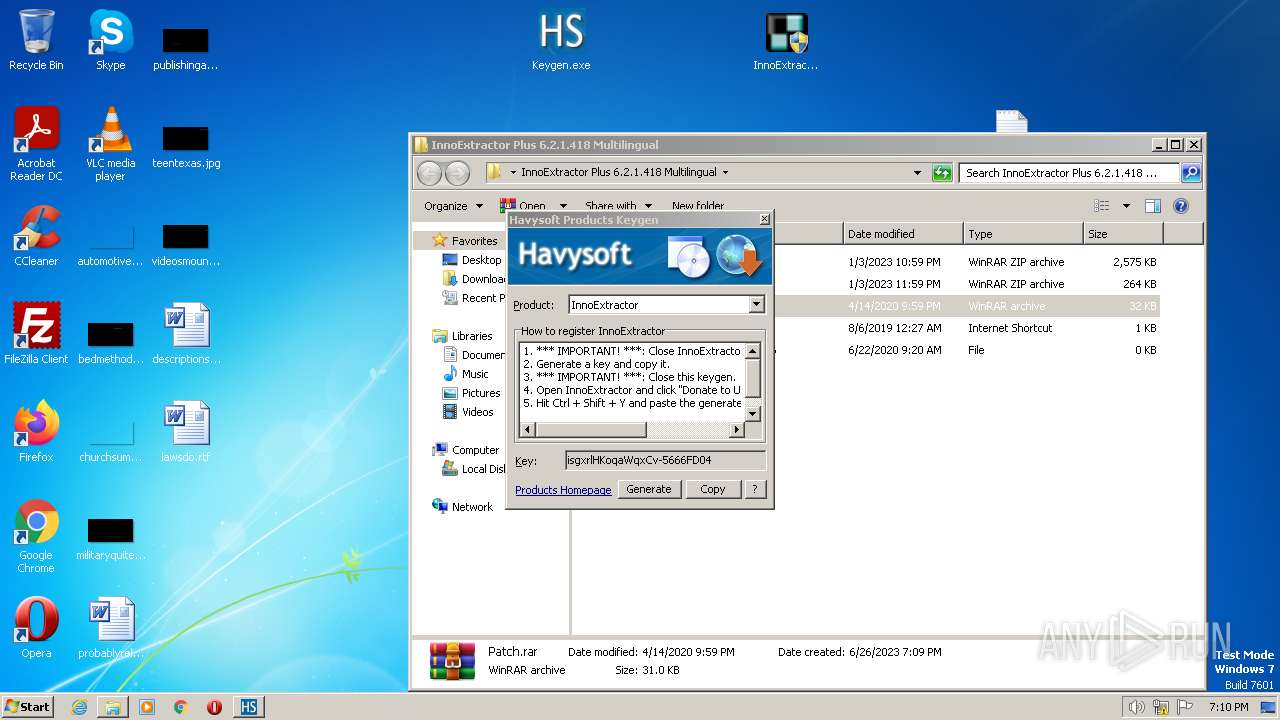Open Acrobat Reader DC shortcut
This screenshot has width=1280, height=720.
tap(36, 143)
